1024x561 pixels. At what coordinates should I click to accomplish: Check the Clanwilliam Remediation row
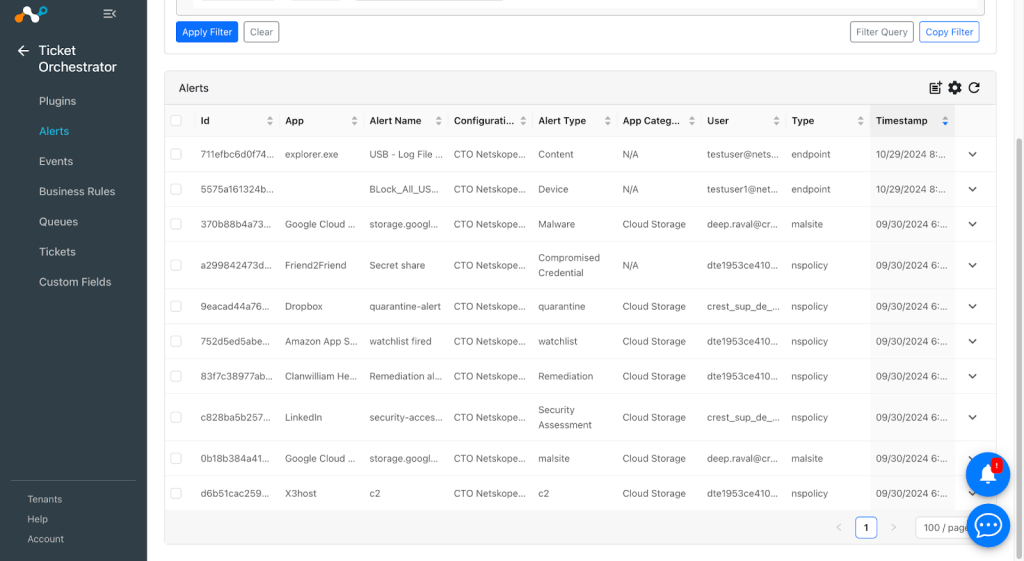[176, 376]
